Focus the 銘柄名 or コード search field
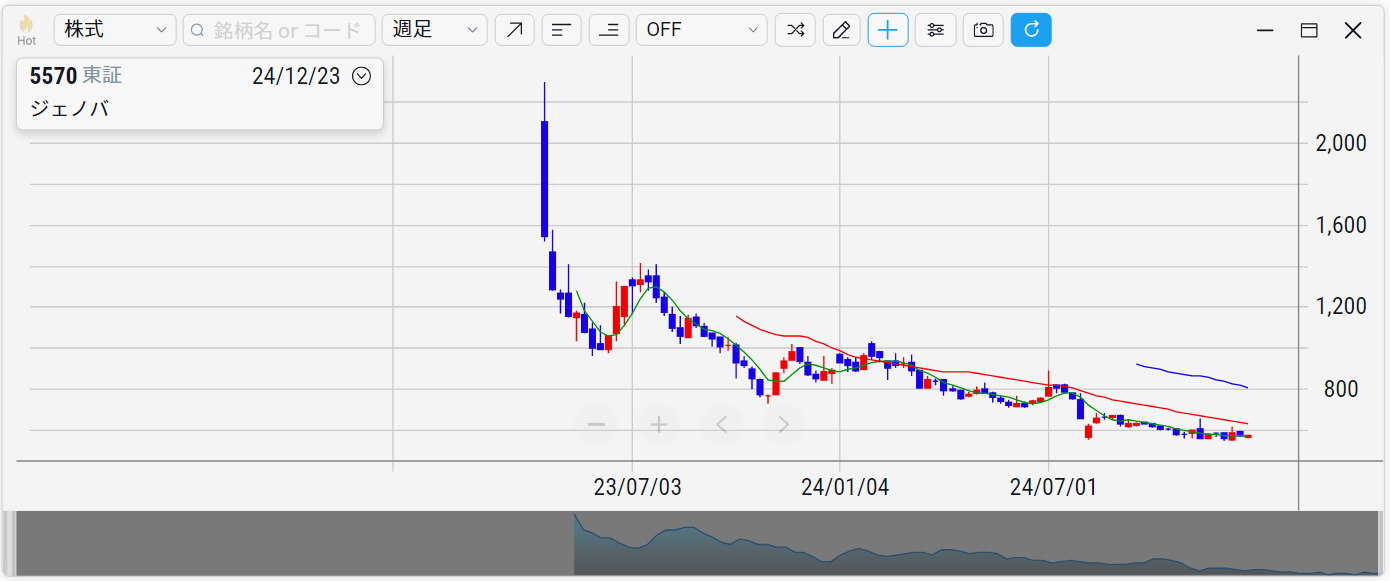This screenshot has height=581, width=1390. pos(279,30)
